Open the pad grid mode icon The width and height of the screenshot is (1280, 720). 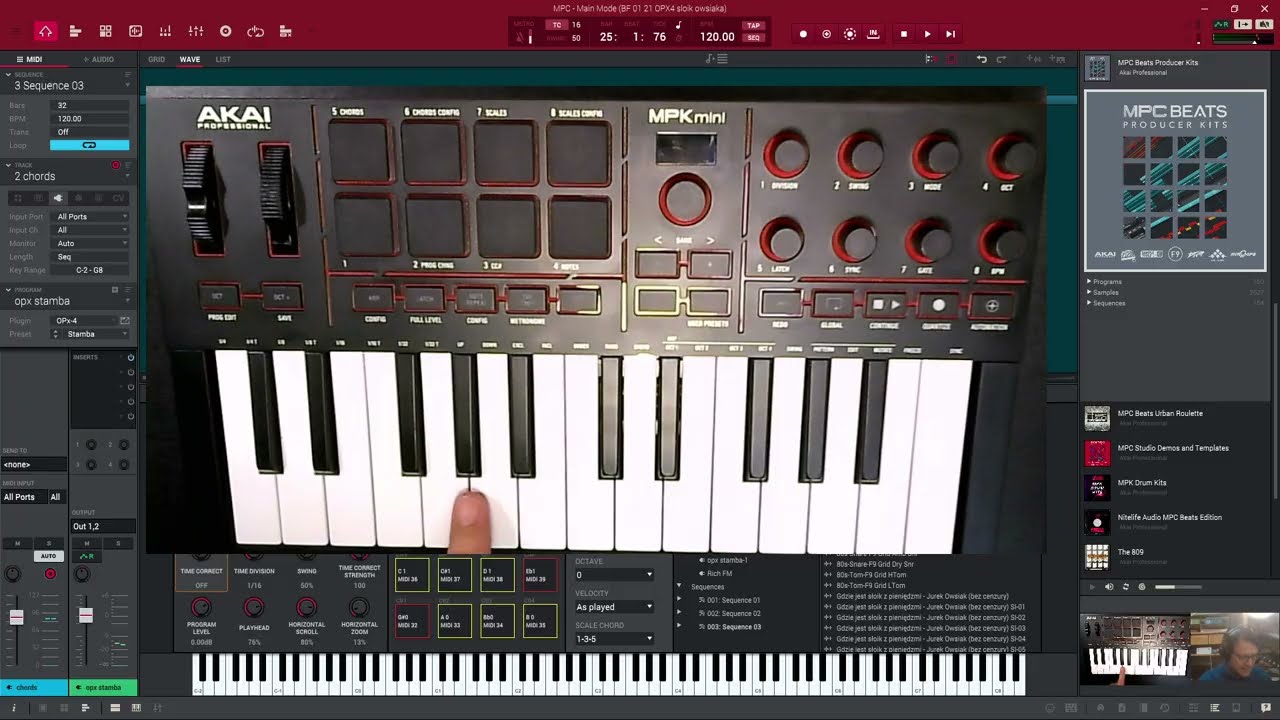click(105, 32)
